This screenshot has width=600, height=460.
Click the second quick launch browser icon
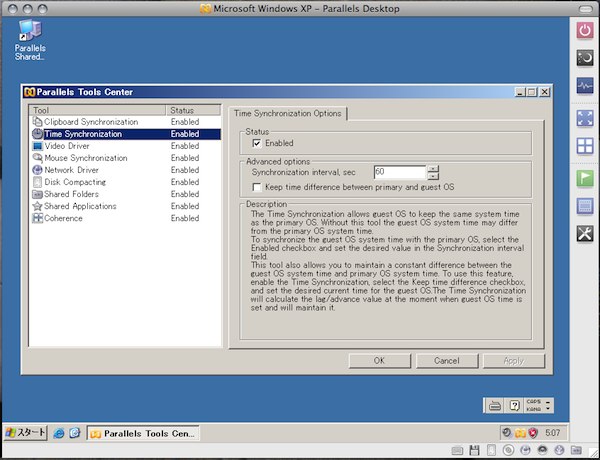pos(75,433)
